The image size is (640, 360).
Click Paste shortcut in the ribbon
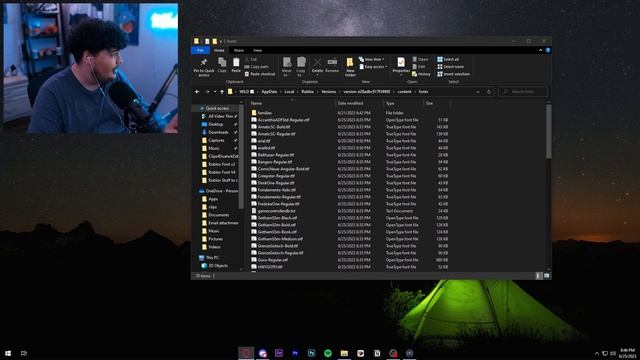(x=260, y=74)
